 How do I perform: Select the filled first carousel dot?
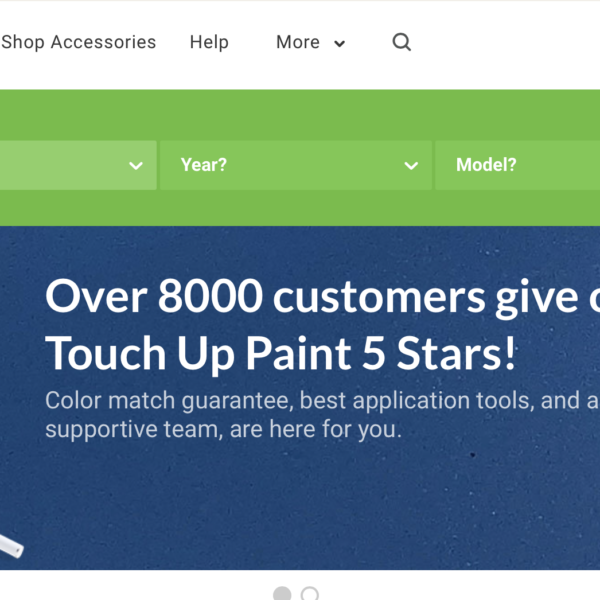(282, 594)
